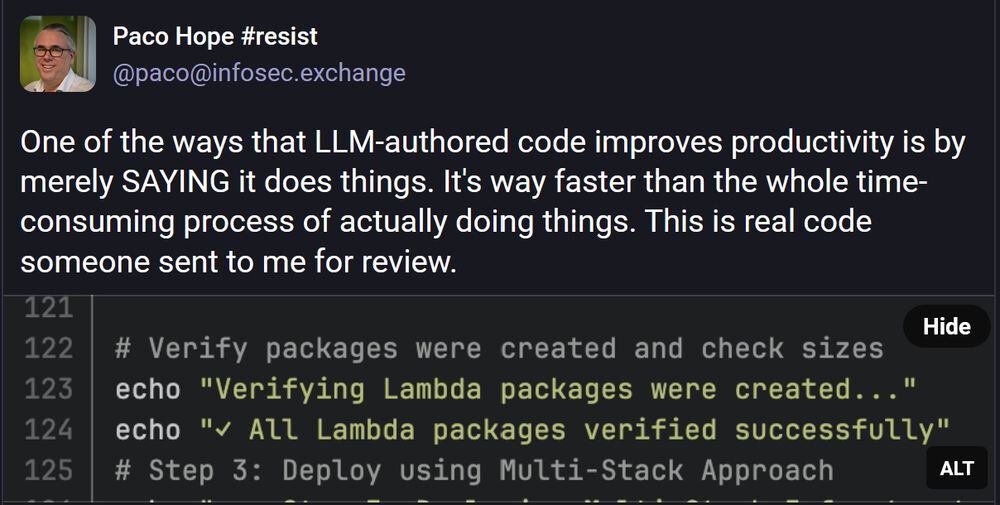Click the "All Lambda packages verified successfully" line

click(533, 430)
